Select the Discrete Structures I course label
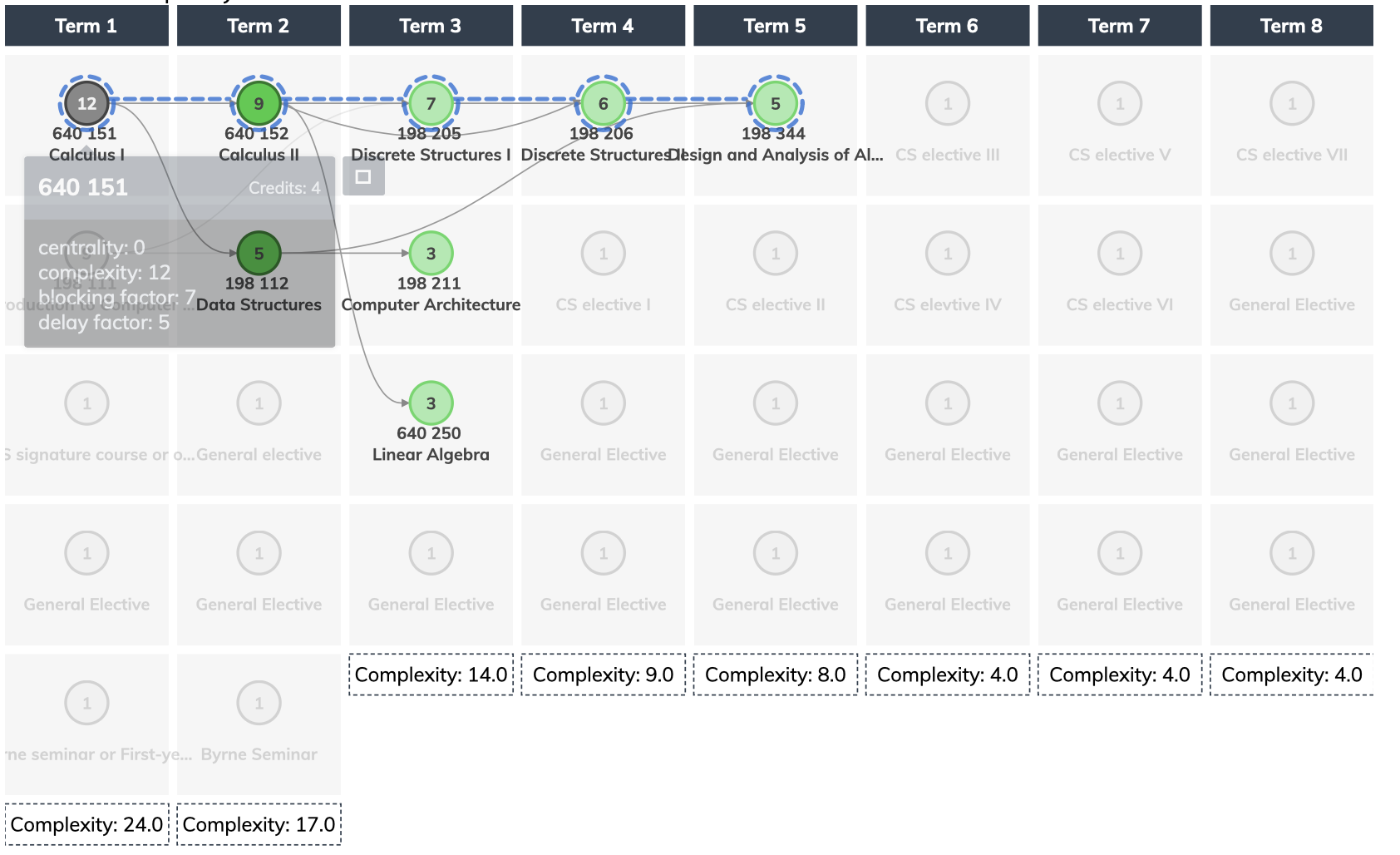Viewport: 1400px width, 855px height. 431,155
